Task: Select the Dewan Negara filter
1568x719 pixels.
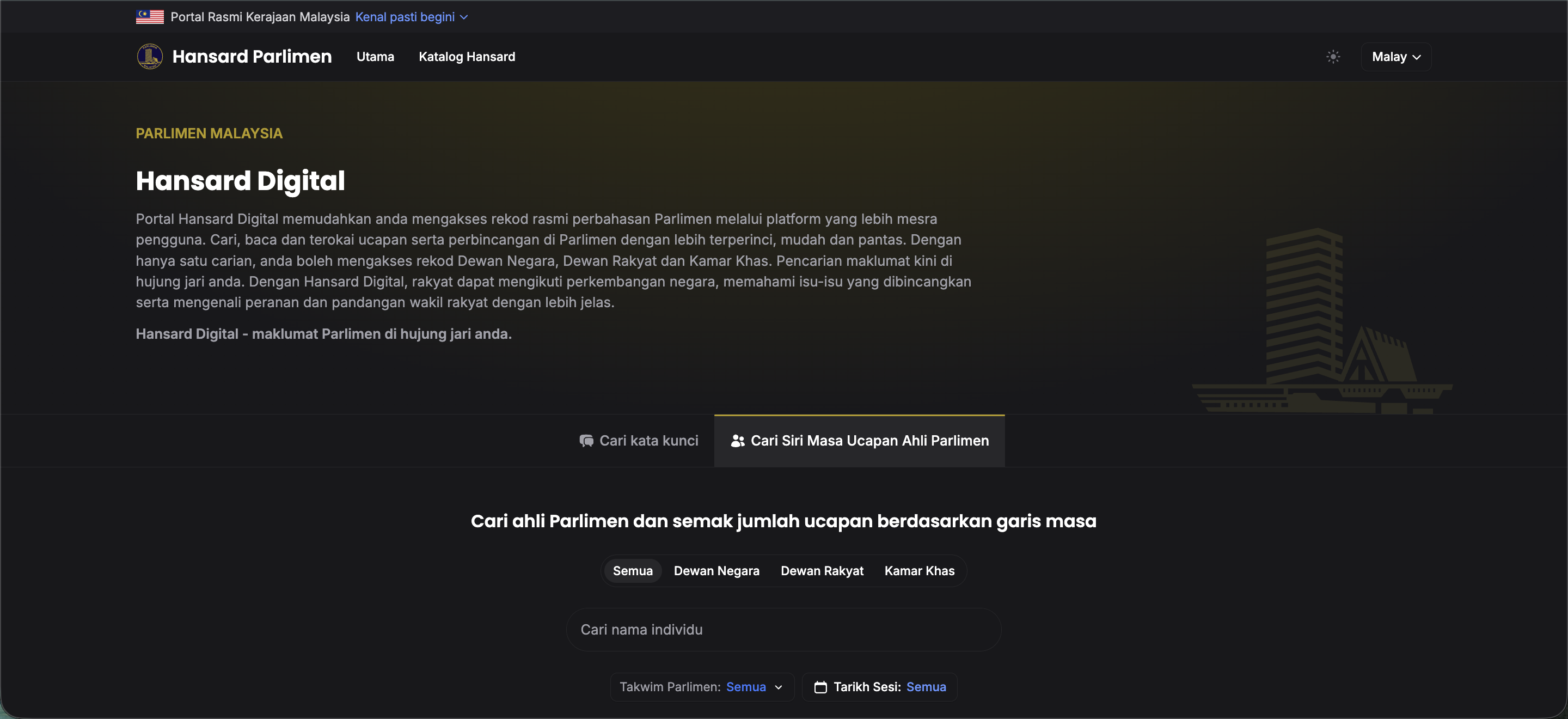Action: pyautogui.click(x=716, y=571)
